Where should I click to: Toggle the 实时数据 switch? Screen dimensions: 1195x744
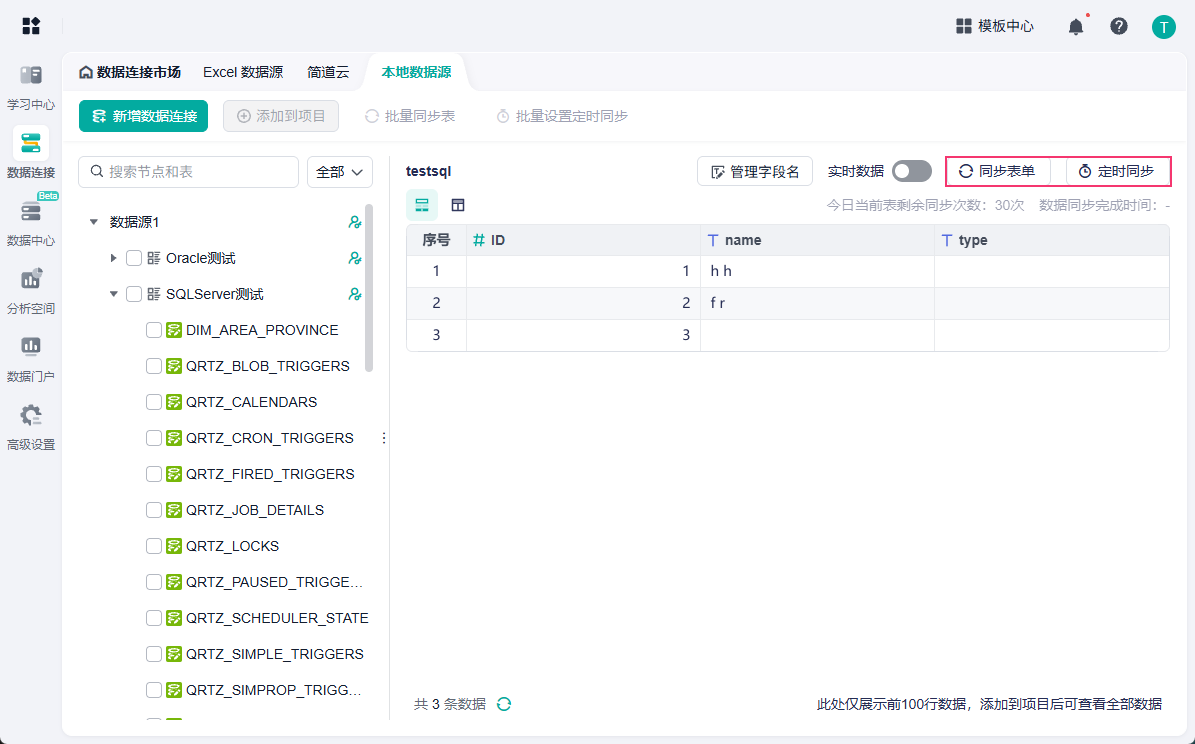912,172
